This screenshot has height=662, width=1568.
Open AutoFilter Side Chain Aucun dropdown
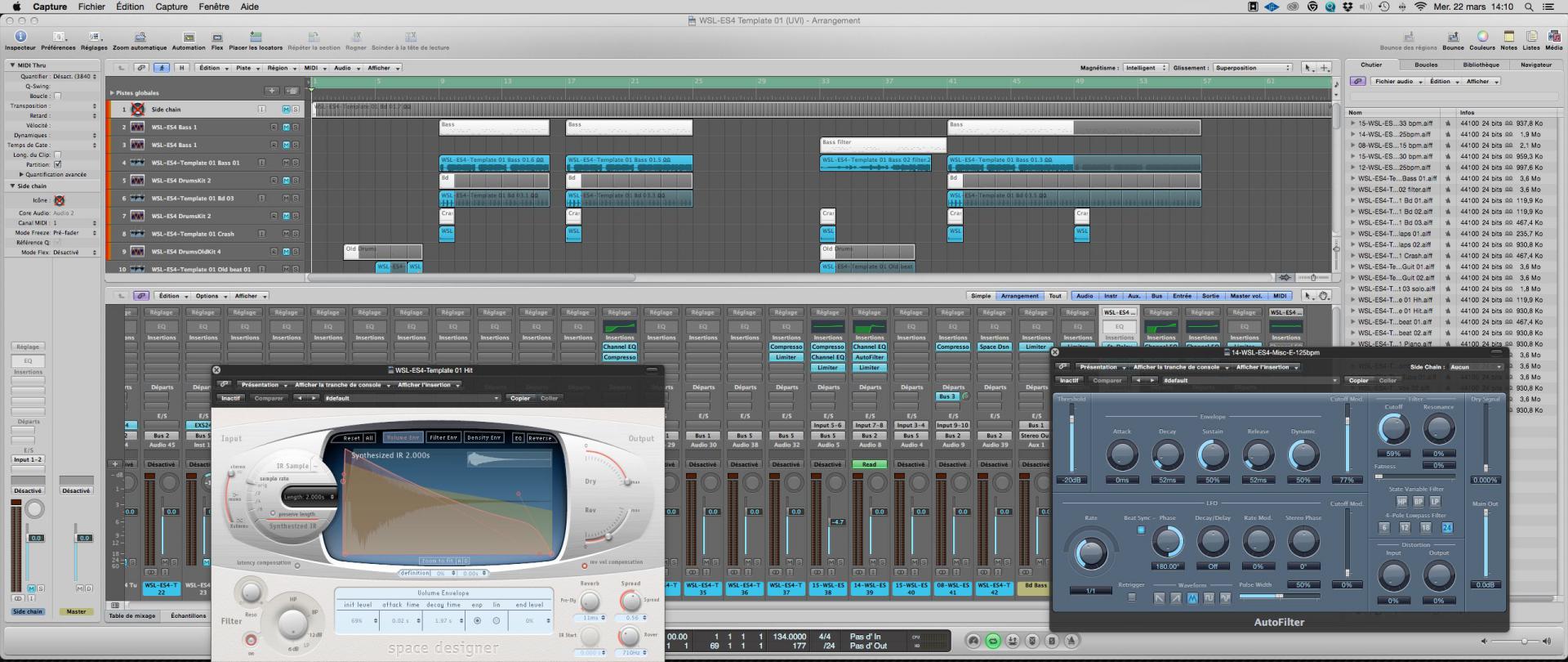coord(1477,367)
